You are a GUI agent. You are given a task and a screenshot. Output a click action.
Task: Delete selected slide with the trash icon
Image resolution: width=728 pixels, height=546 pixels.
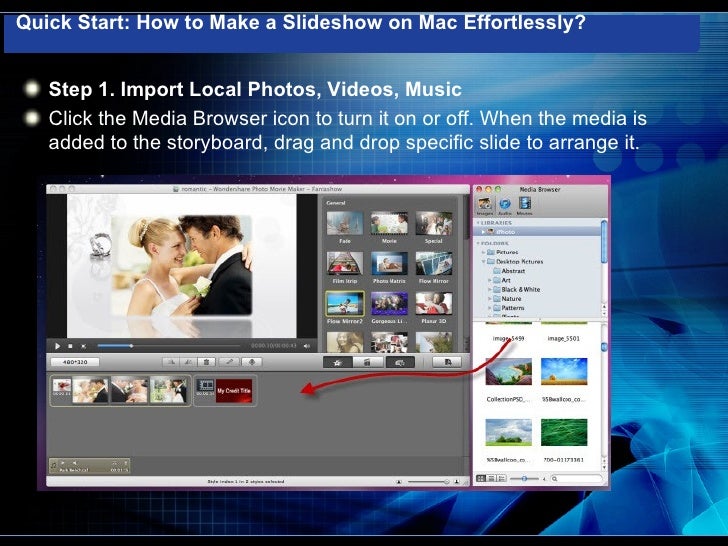coord(206,362)
